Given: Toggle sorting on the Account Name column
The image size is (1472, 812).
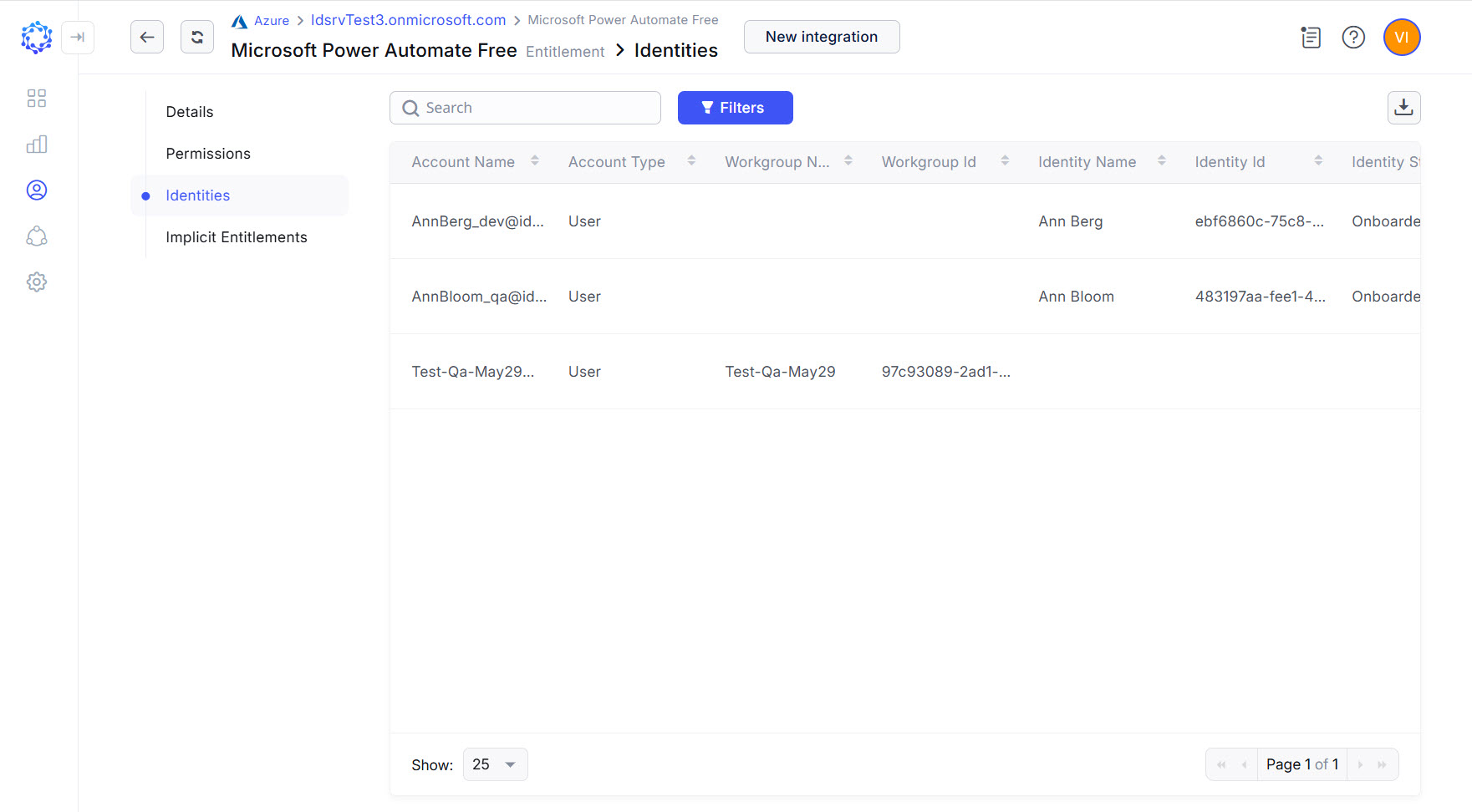Looking at the screenshot, I should click(535, 160).
